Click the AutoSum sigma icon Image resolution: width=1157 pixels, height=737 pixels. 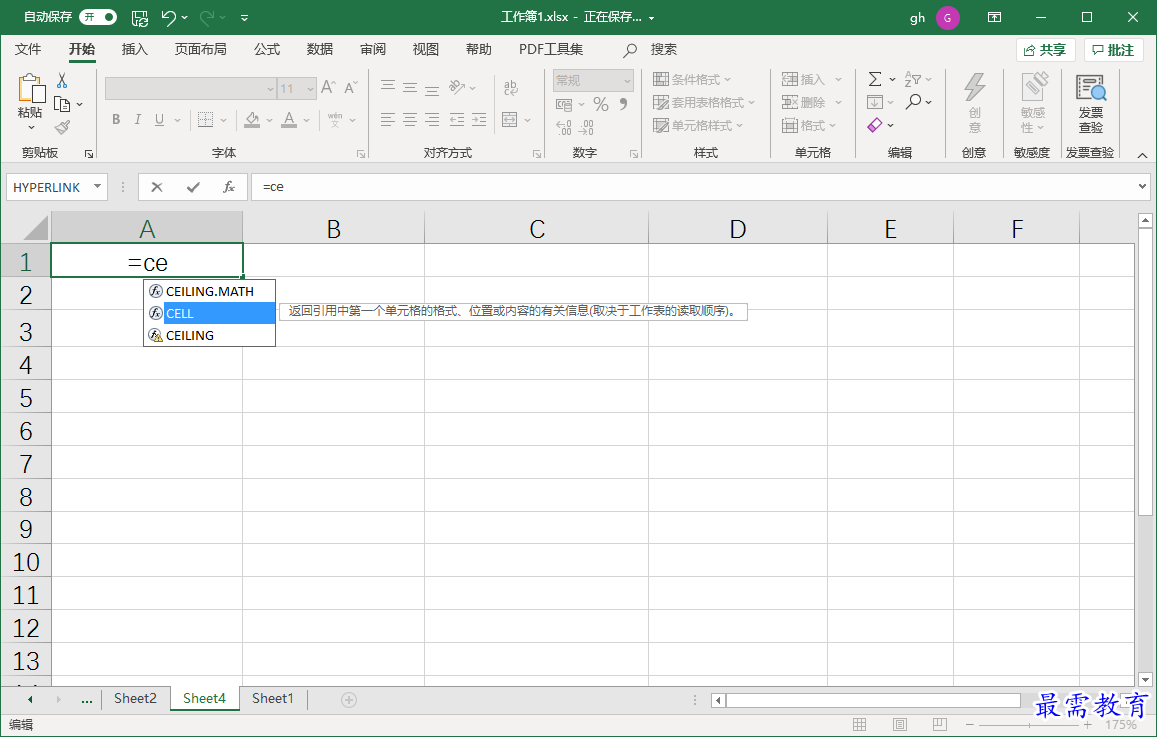(x=874, y=79)
